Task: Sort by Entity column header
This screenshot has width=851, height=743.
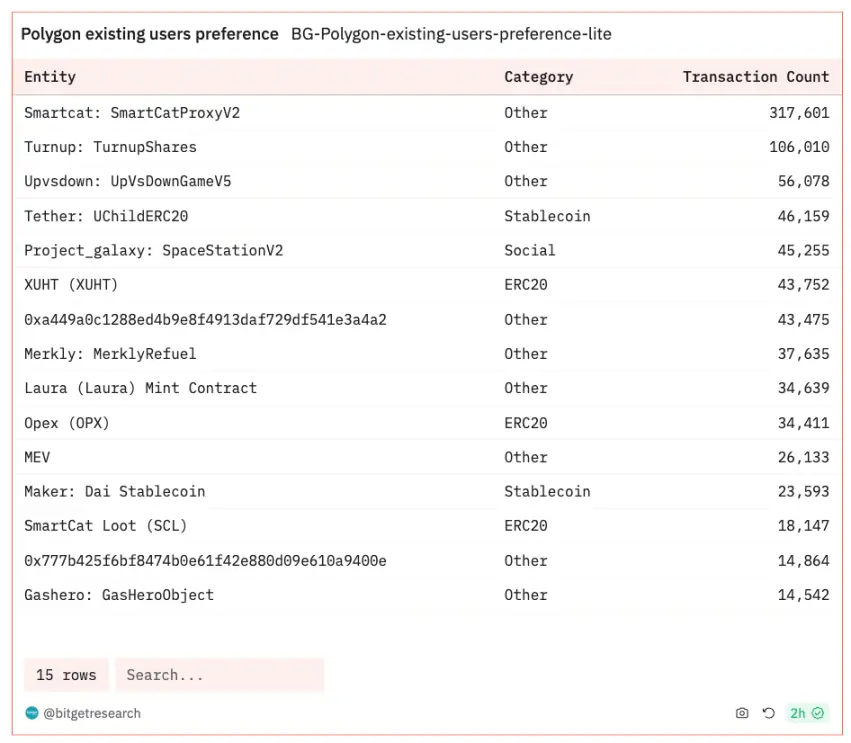Action: pyautogui.click(x=50, y=77)
